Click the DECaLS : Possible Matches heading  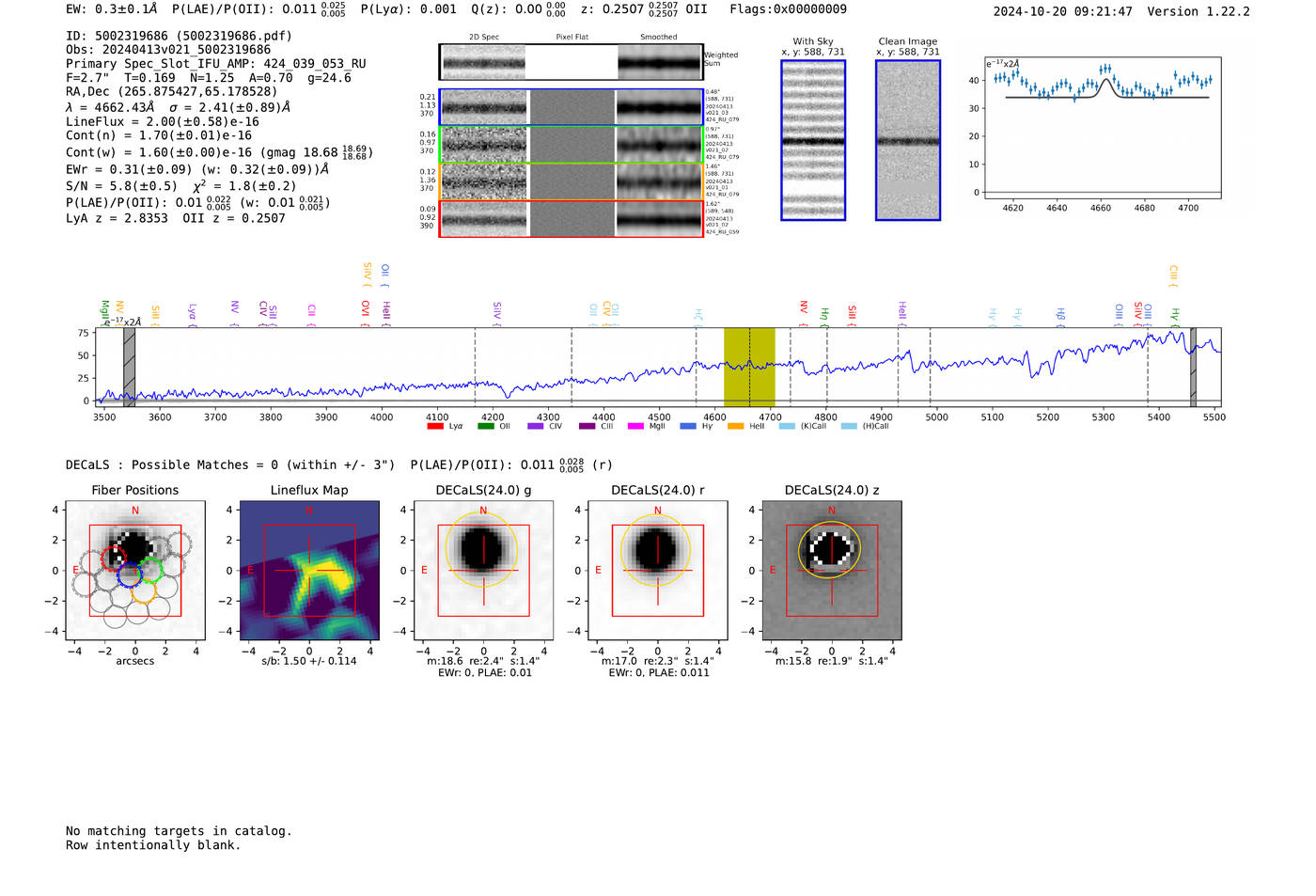(x=230, y=464)
